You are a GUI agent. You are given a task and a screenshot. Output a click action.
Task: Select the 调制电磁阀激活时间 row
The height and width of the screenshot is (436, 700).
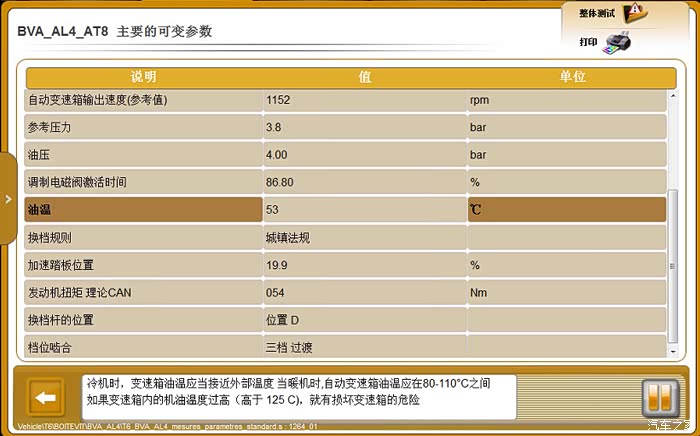345,182
